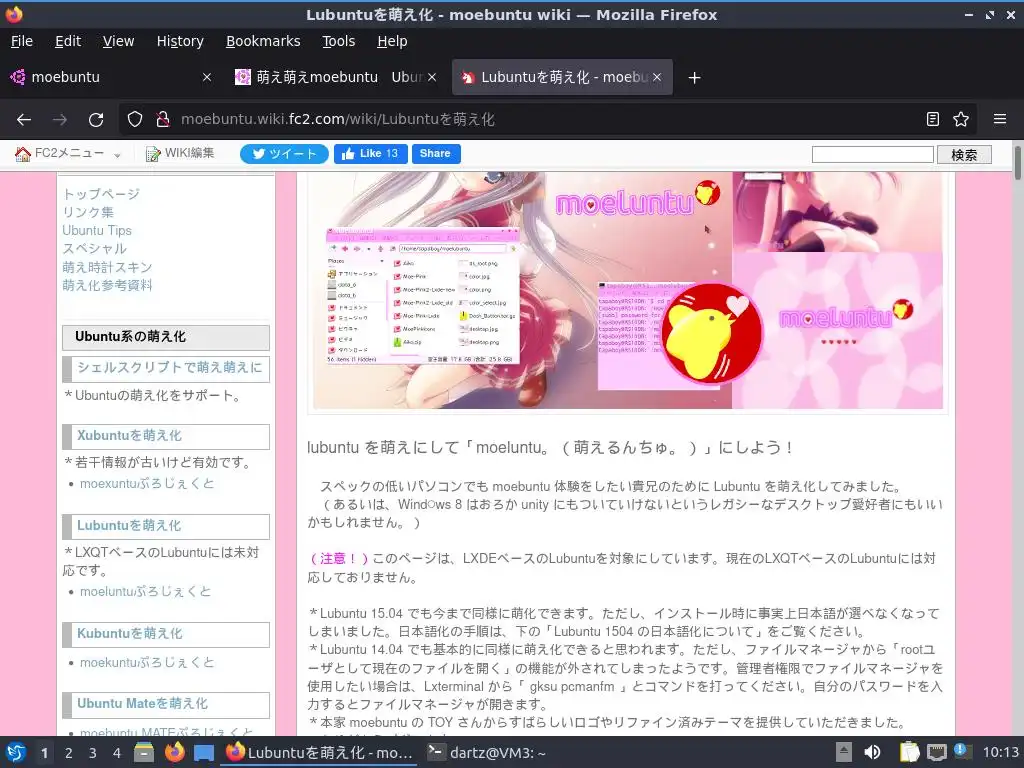The width and height of the screenshot is (1024, 768).
Task: Open the Edit menu
Action: click(68, 41)
